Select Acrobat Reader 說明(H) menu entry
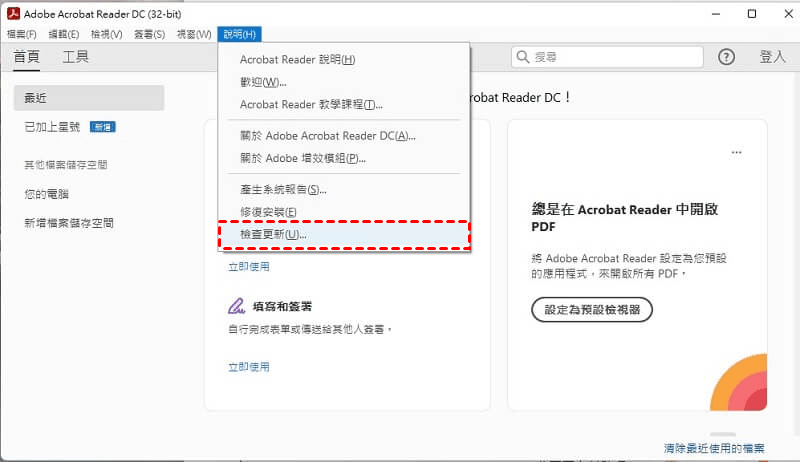Screen dimensions: 800x462 point(344,60)
